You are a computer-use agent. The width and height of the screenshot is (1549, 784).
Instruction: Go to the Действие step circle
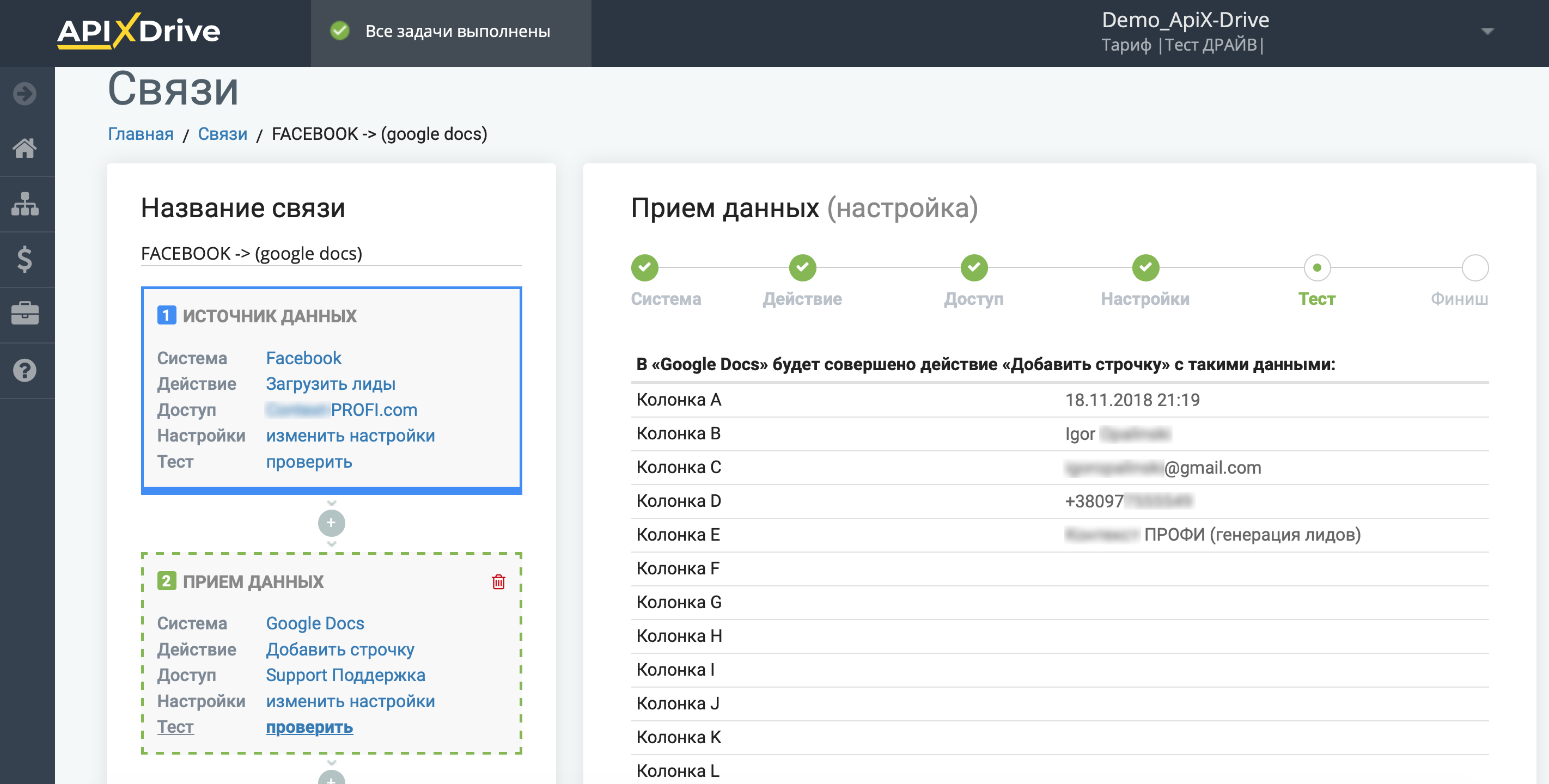click(x=802, y=267)
